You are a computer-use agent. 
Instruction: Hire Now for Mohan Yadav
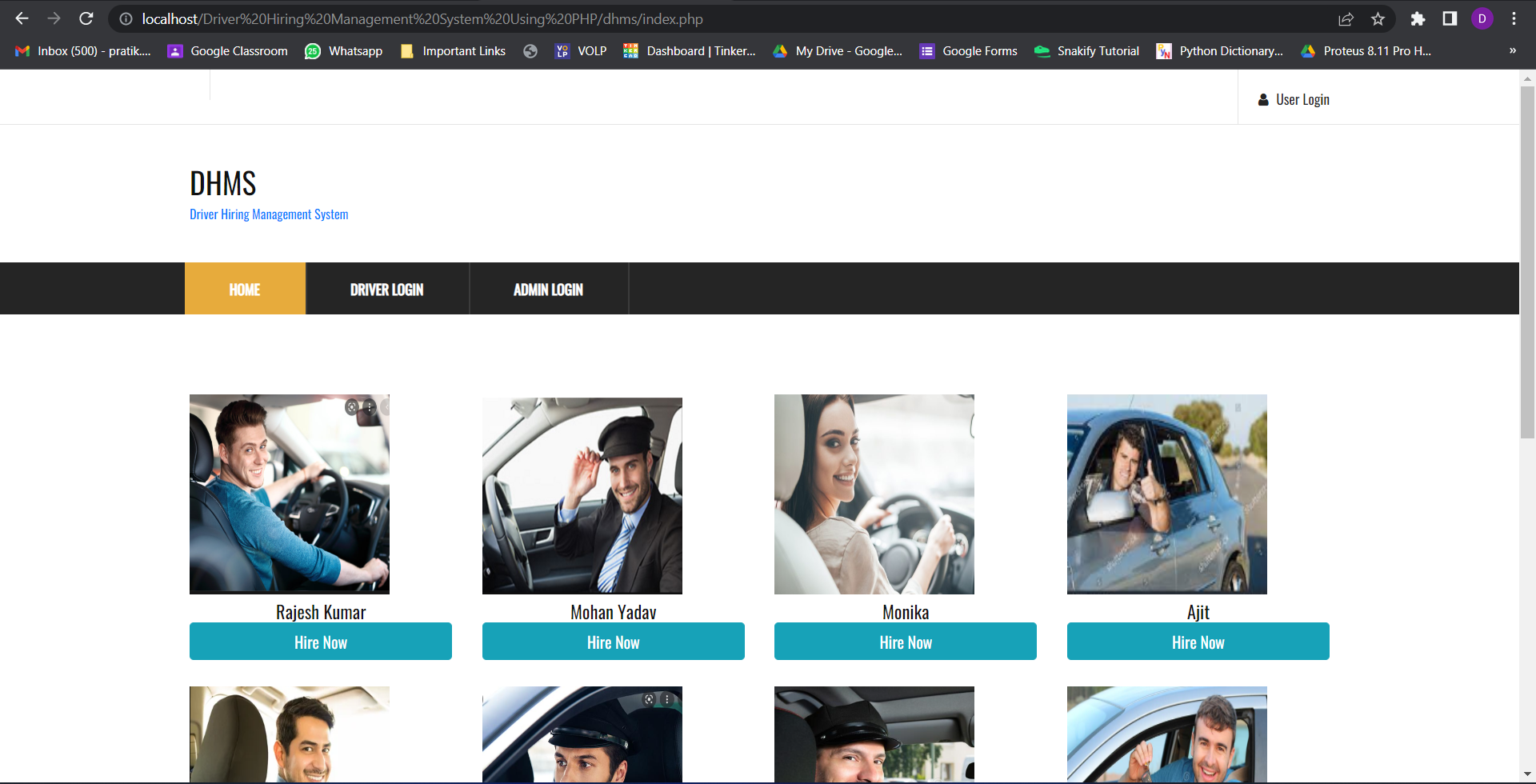coord(613,641)
